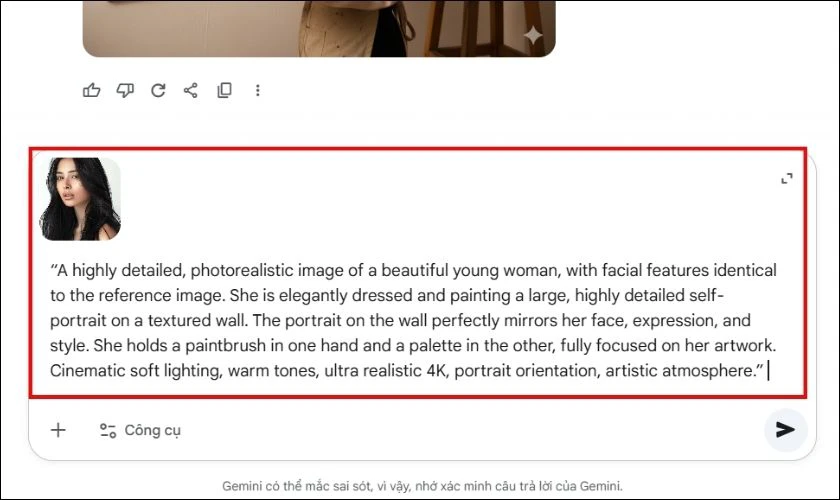Click the word "Cinematic" in the prompt
Image resolution: width=840 pixels, height=500 pixels.
coord(87,370)
